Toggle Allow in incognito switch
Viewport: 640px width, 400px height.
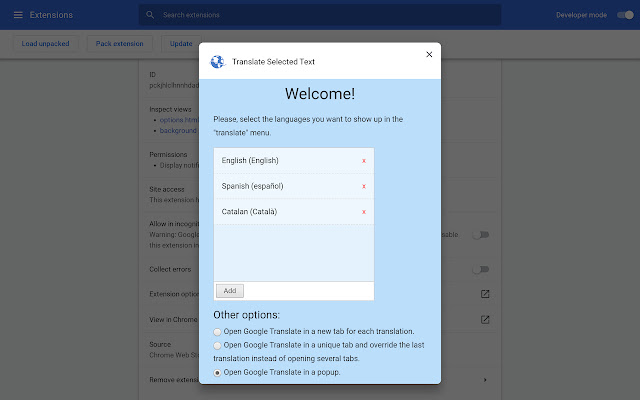click(481, 235)
